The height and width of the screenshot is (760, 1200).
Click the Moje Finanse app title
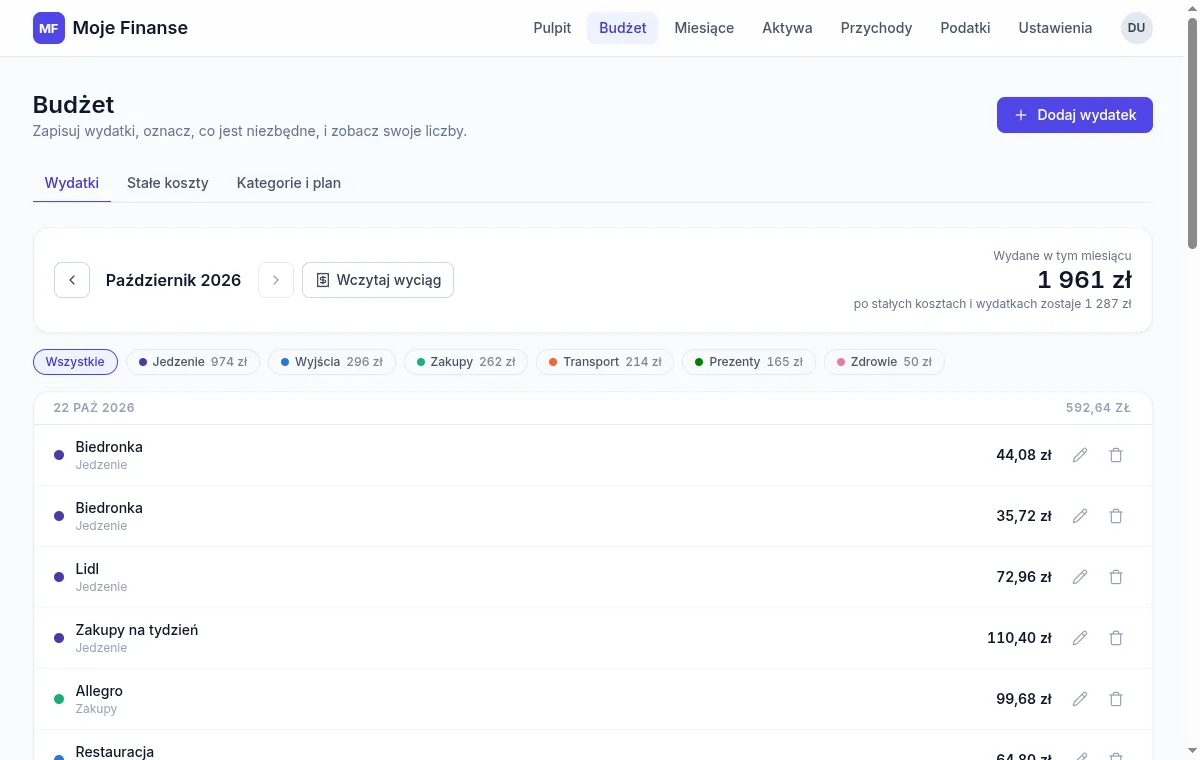coord(130,28)
